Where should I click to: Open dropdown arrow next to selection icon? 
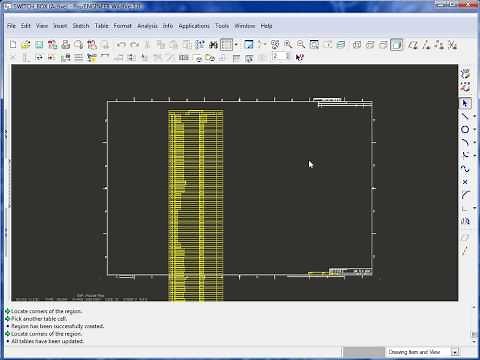[236, 44]
